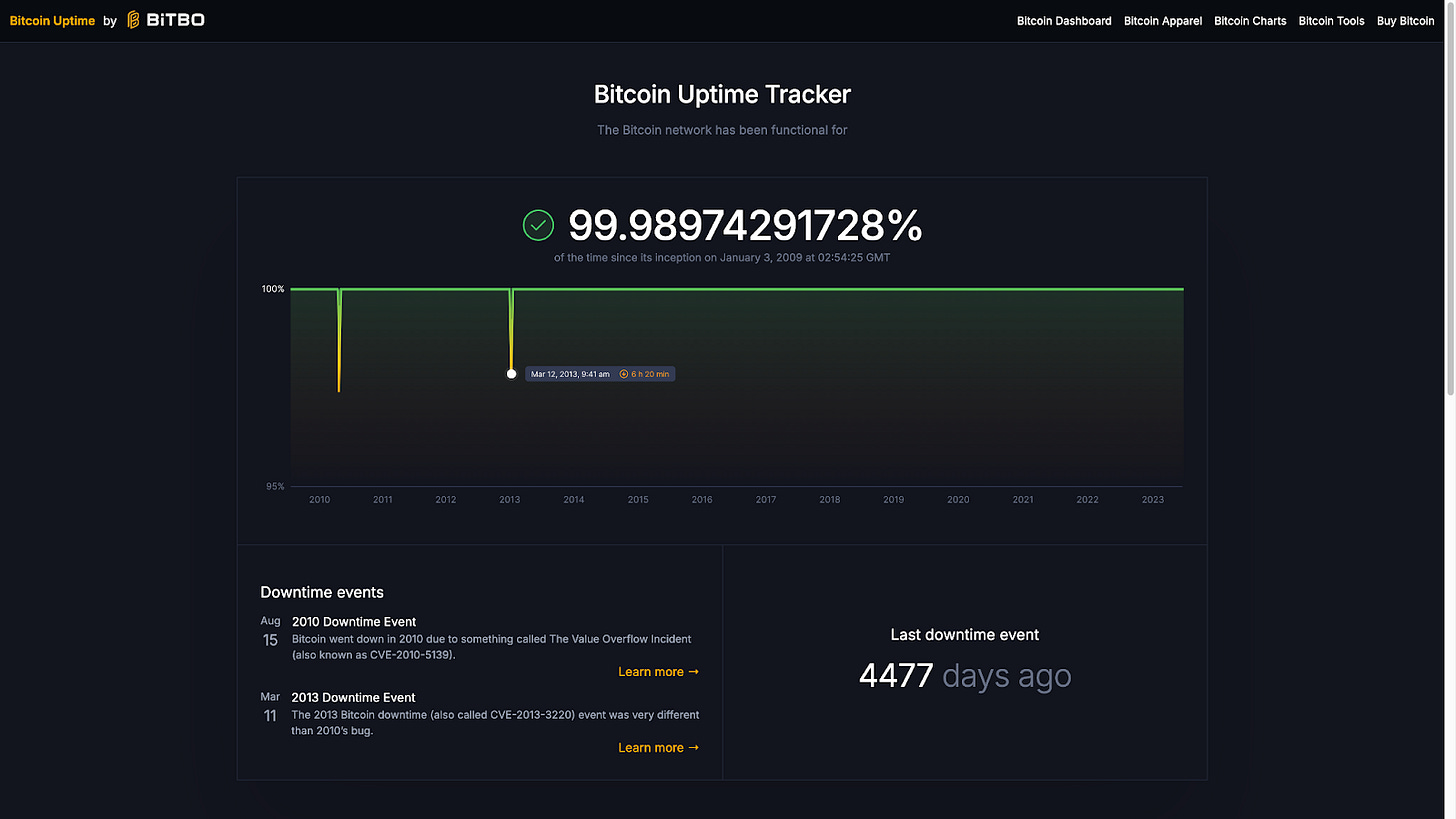Click the Value Overflow Incident description text
The width and height of the screenshot is (1456, 819).
pyautogui.click(x=491, y=647)
